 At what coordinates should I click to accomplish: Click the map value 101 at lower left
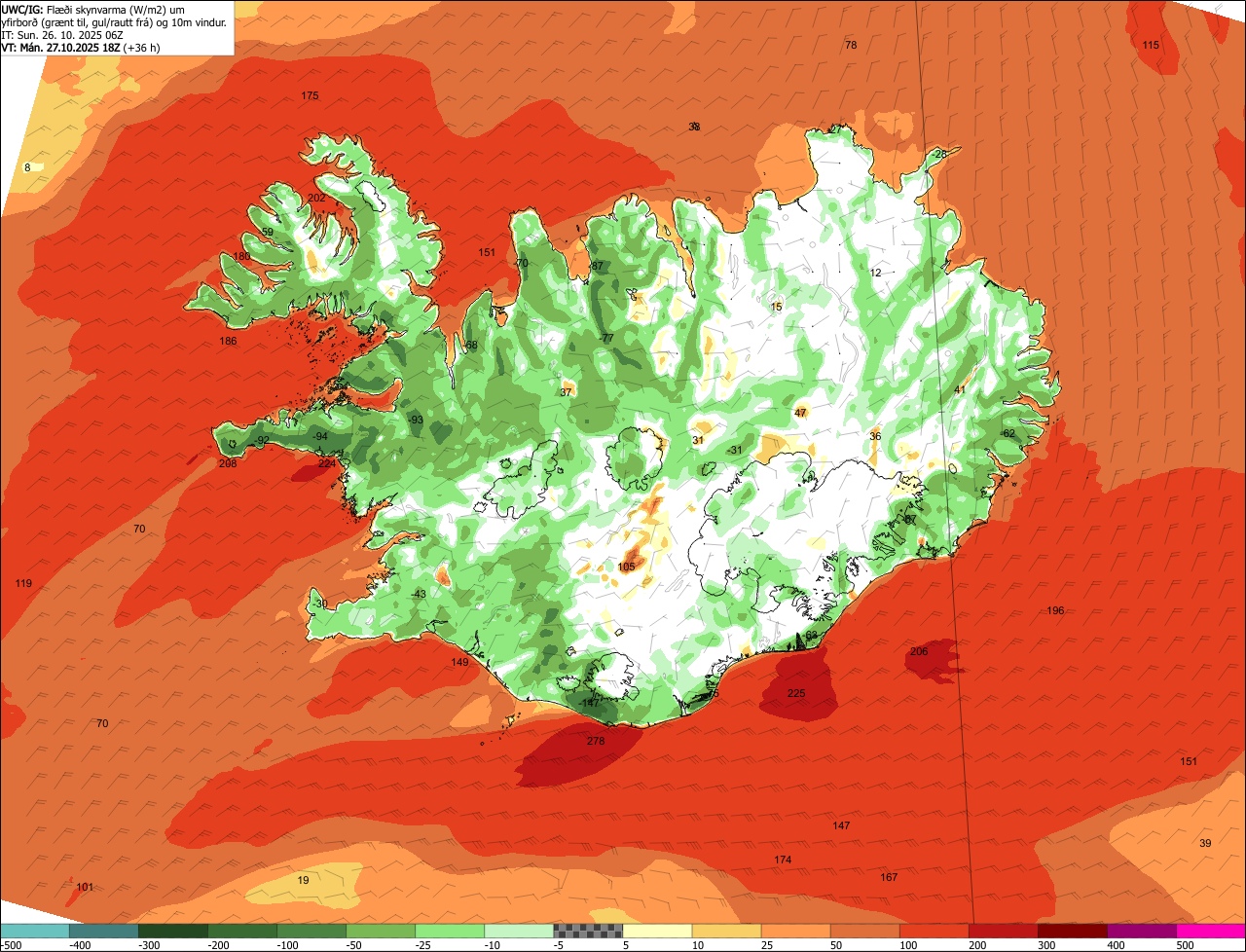pyautogui.click(x=85, y=887)
